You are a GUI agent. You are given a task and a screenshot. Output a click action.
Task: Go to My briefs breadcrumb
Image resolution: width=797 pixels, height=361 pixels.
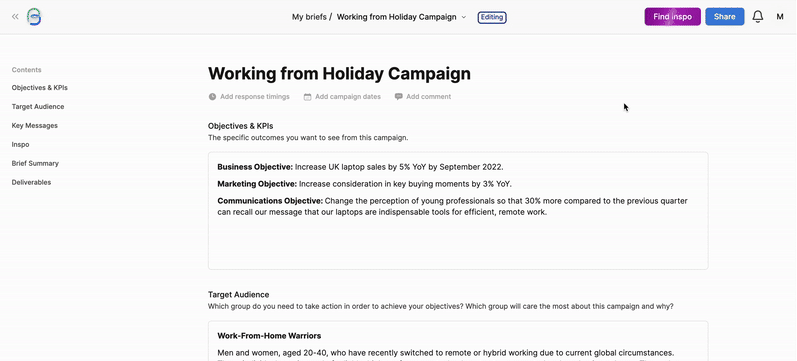click(309, 17)
